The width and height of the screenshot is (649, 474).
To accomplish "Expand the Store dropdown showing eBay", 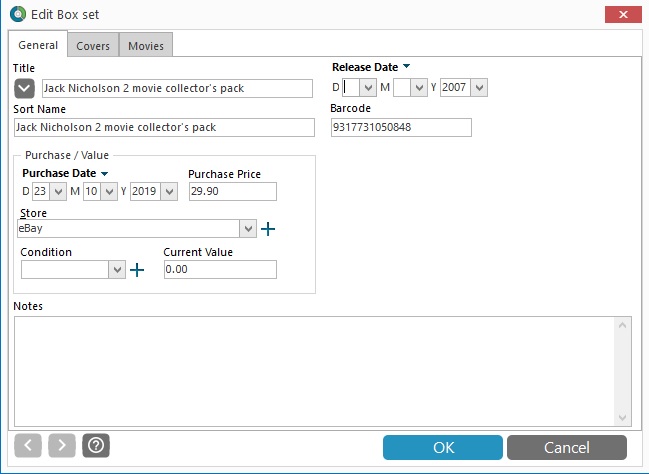I will [248, 229].
